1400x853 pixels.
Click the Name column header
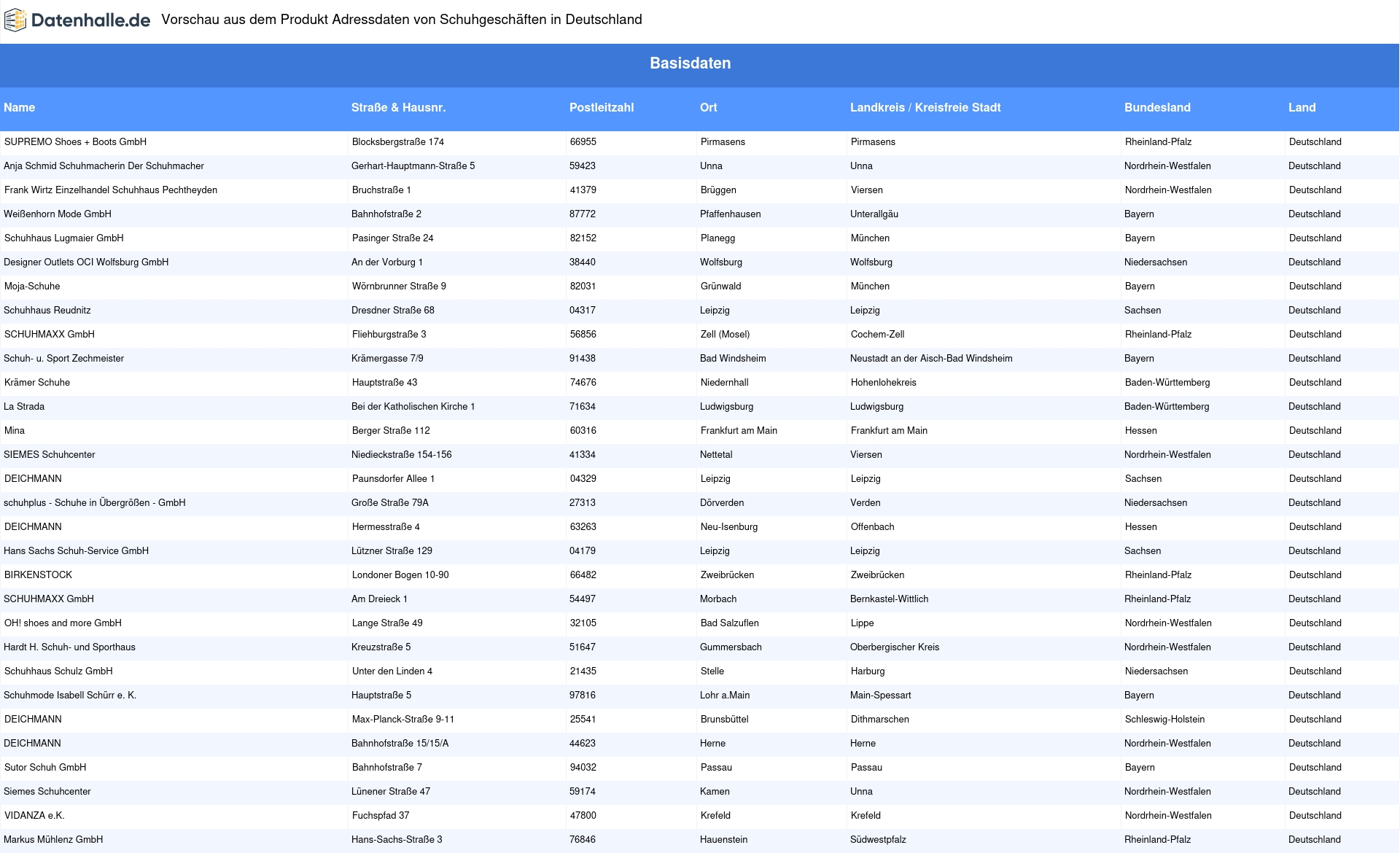20,107
